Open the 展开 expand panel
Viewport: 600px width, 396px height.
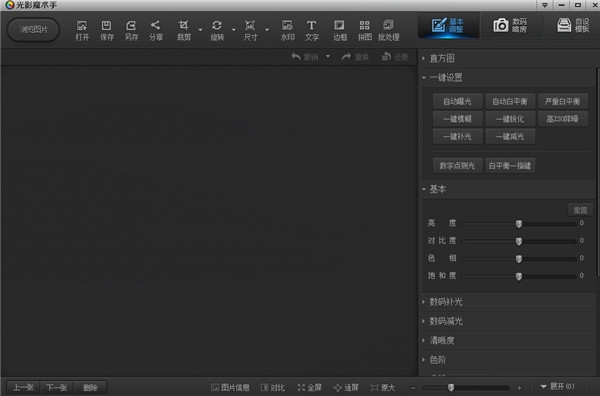558,387
